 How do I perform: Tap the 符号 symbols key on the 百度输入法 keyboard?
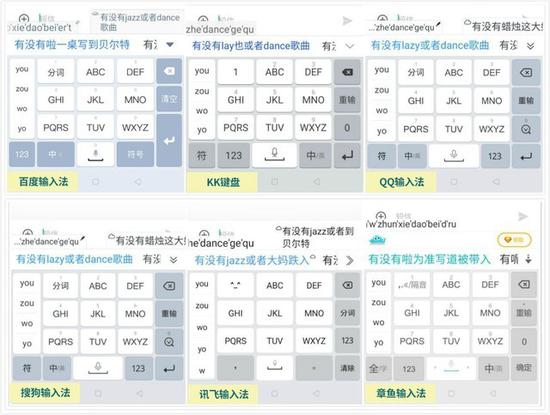(x=135, y=154)
